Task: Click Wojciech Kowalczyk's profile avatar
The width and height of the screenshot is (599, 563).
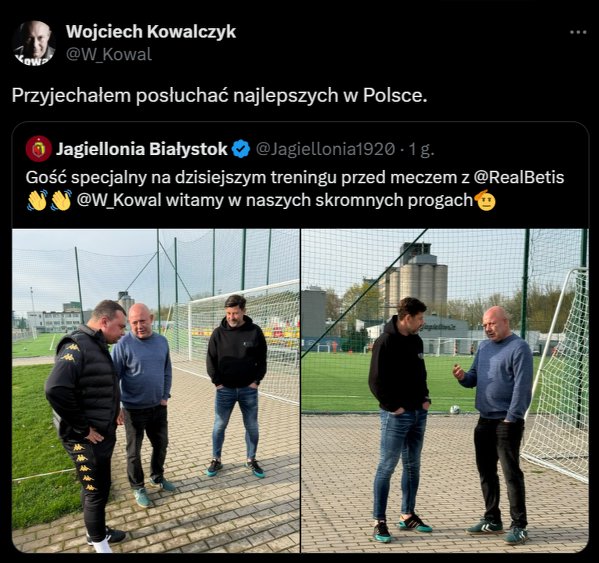Action: 34,43
